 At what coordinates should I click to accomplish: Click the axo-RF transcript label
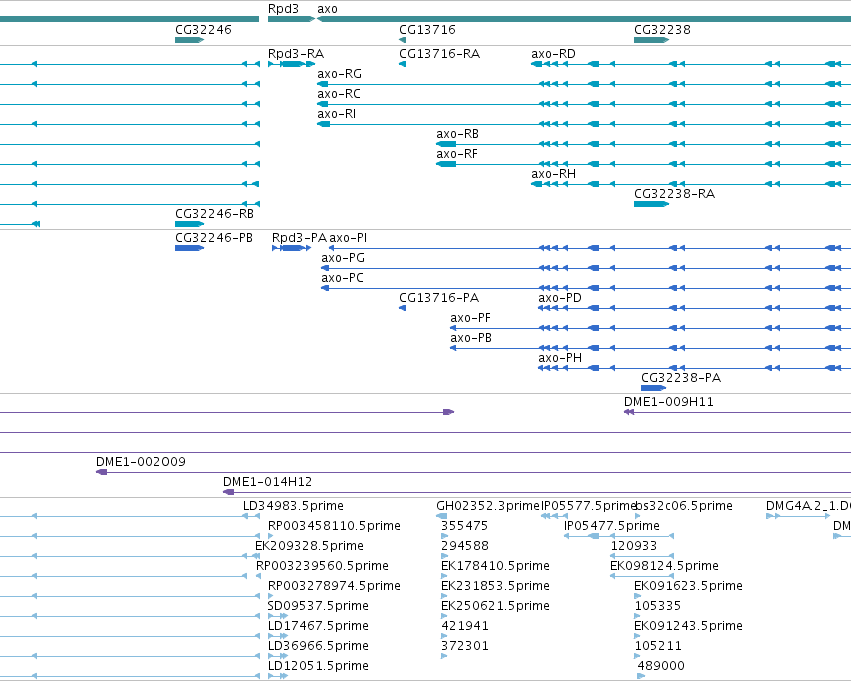(x=457, y=154)
